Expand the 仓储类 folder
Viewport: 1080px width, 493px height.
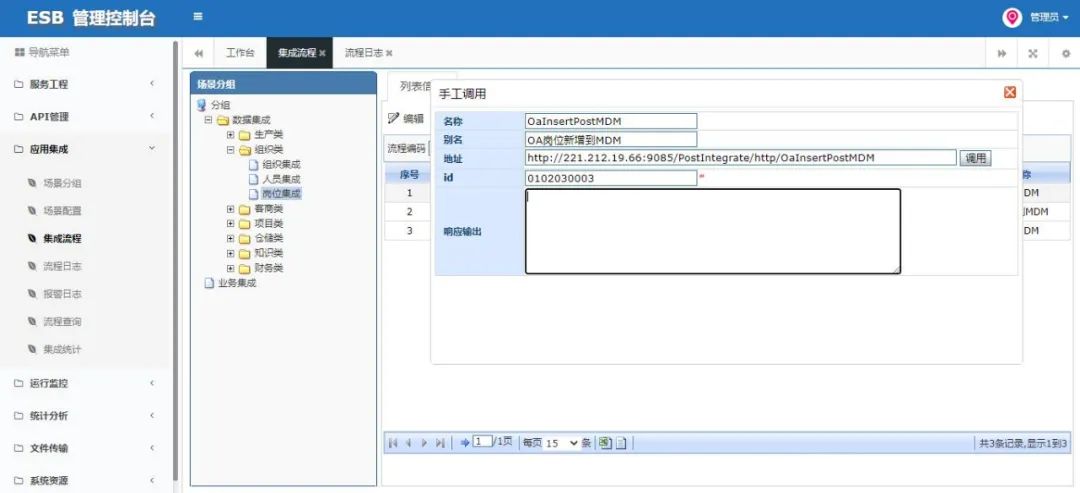click(230, 238)
